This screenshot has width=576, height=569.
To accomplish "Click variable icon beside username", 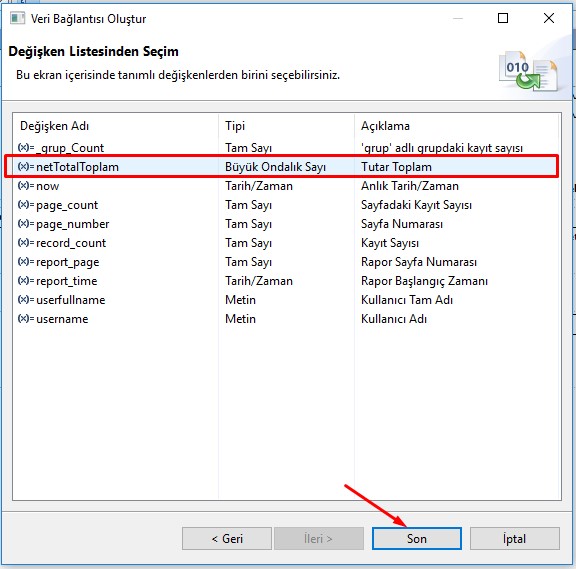I will pyautogui.click(x=26, y=318).
